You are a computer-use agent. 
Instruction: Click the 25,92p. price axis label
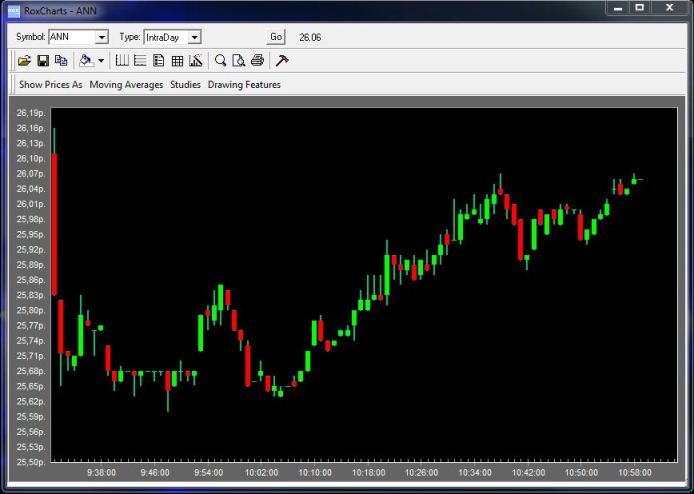click(31, 250)
